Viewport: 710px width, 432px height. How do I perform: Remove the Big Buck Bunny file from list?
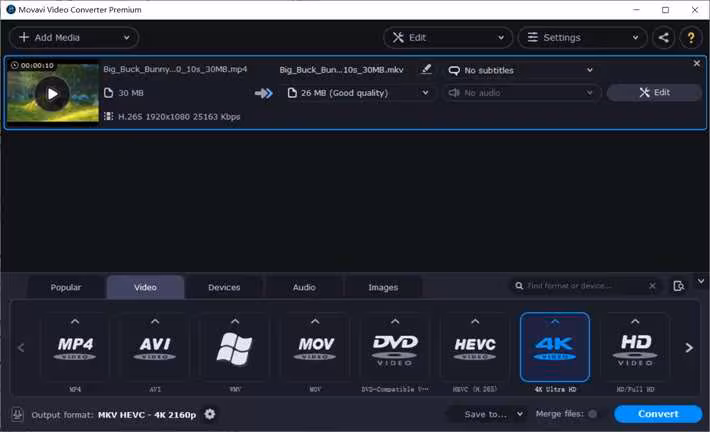tap(697, 64)
